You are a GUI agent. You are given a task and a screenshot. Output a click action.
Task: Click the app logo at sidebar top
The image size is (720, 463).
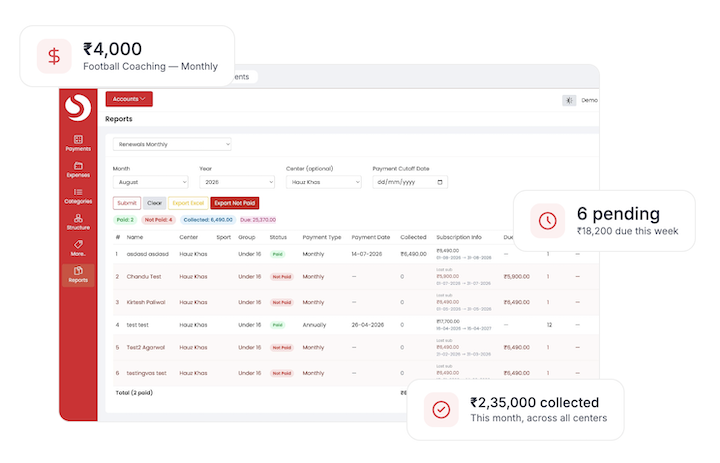click(78, 107)
